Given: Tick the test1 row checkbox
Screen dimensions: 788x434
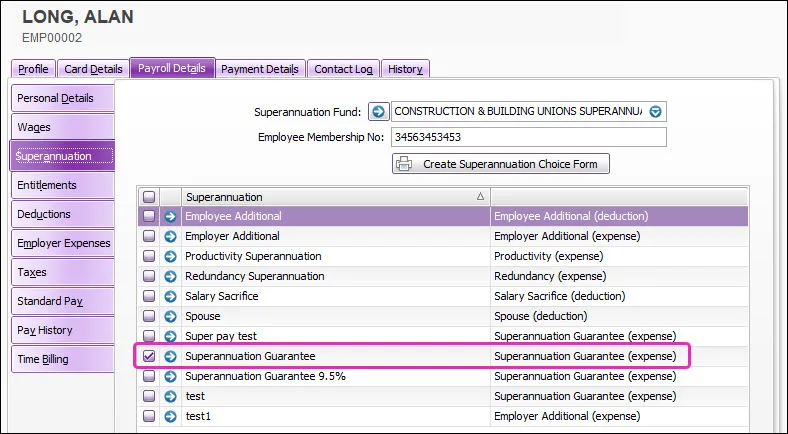Looking at the screenshot, I should 149,416.
